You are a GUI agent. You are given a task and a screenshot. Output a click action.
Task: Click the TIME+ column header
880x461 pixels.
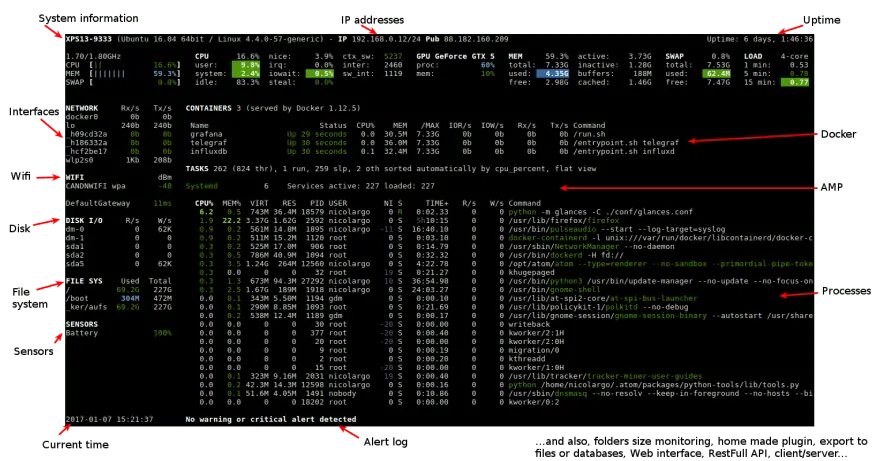[x=437, y=203]
